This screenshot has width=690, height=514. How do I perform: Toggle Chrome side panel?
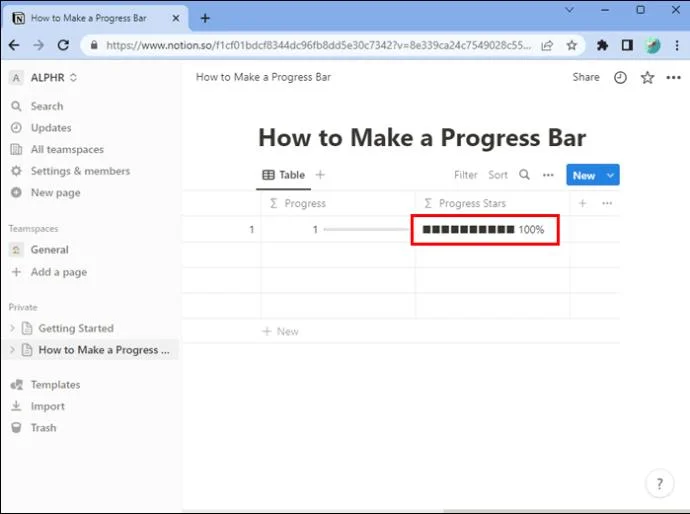[x=627, y=45]
